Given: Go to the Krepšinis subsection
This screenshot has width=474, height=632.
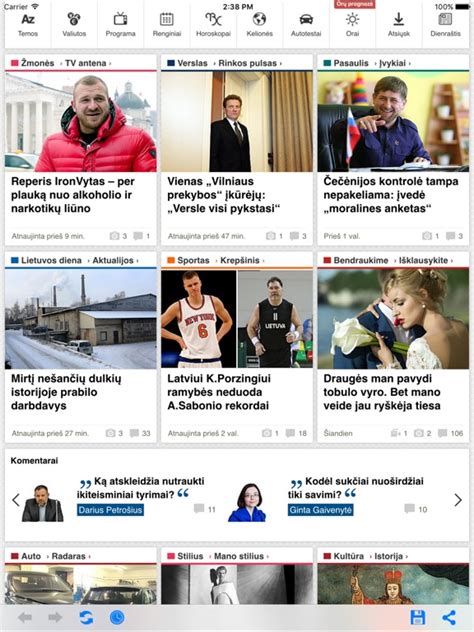Looking at the screenshot, I should [240, 260].
